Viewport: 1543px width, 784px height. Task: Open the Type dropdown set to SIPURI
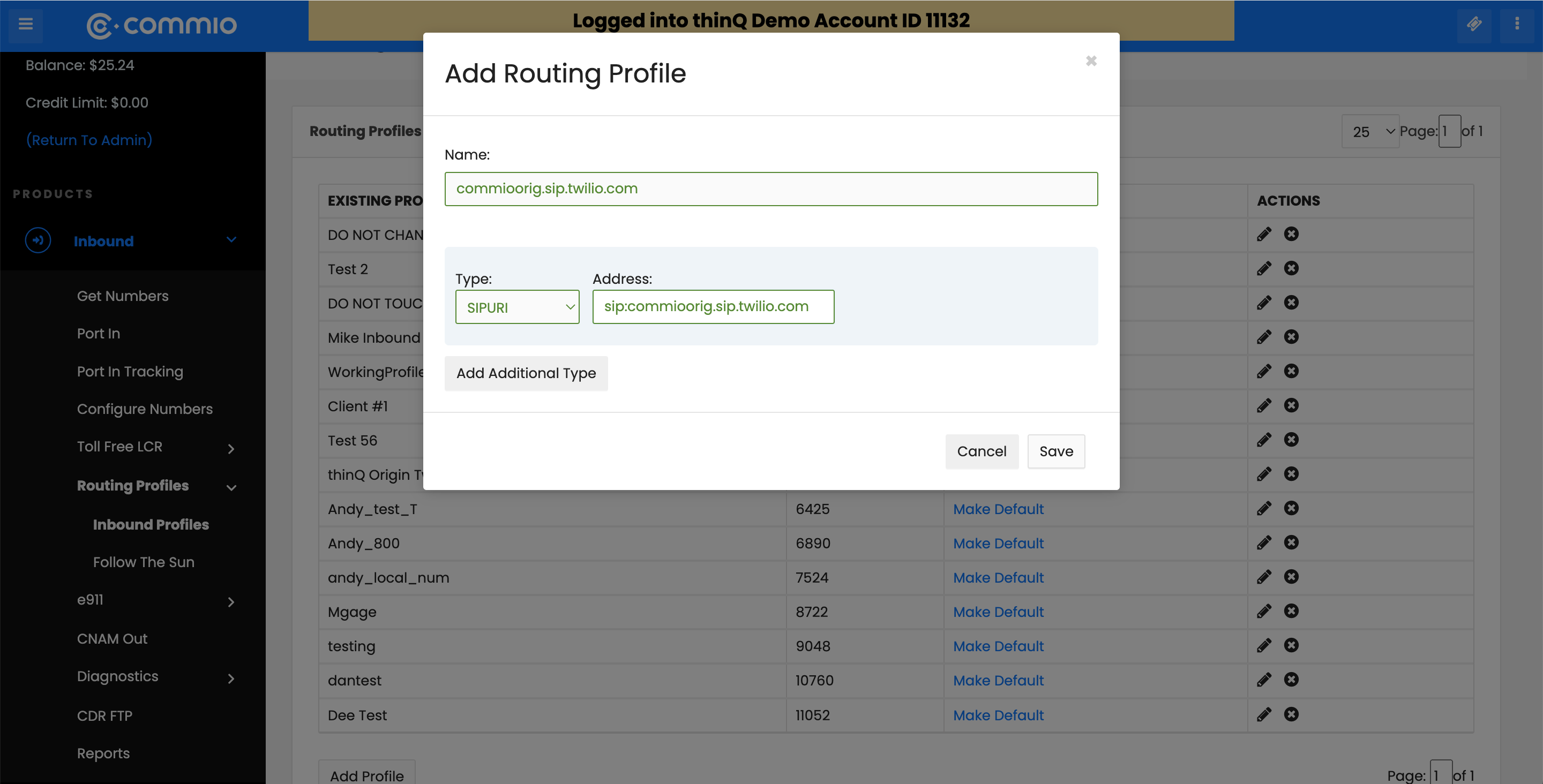click(517, 307)
